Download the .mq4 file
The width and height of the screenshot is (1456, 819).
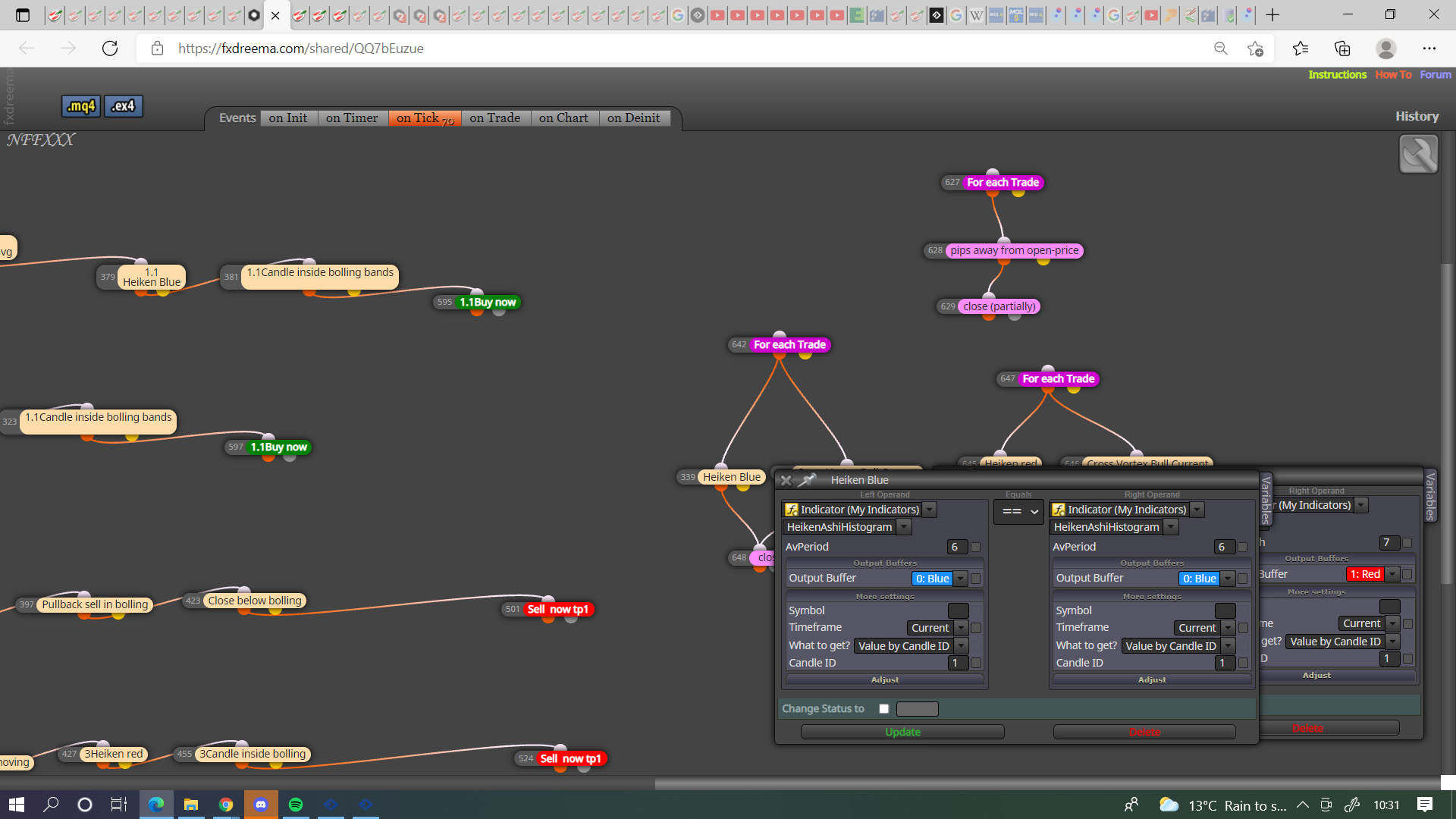(81, 106)
